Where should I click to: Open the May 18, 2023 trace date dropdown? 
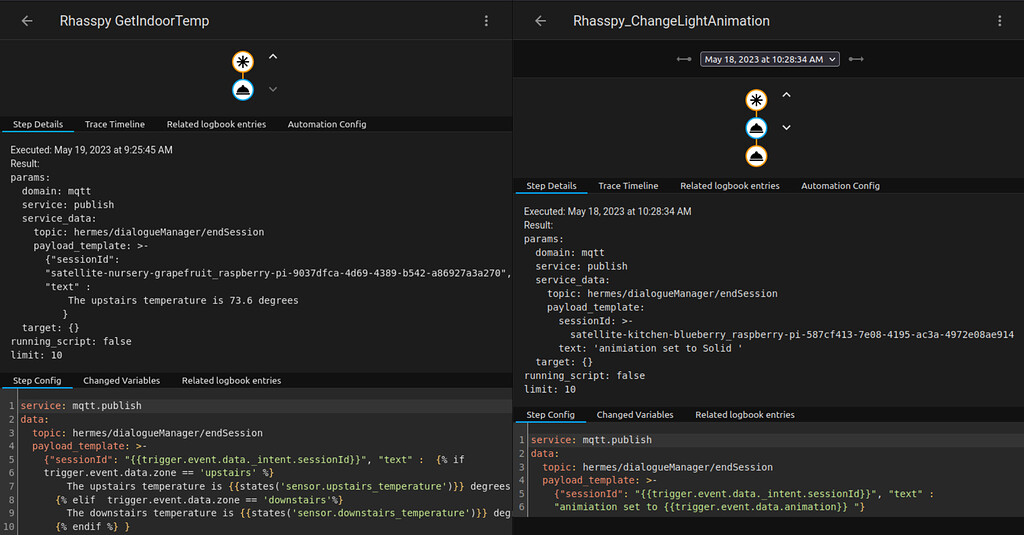coord(769,60)
